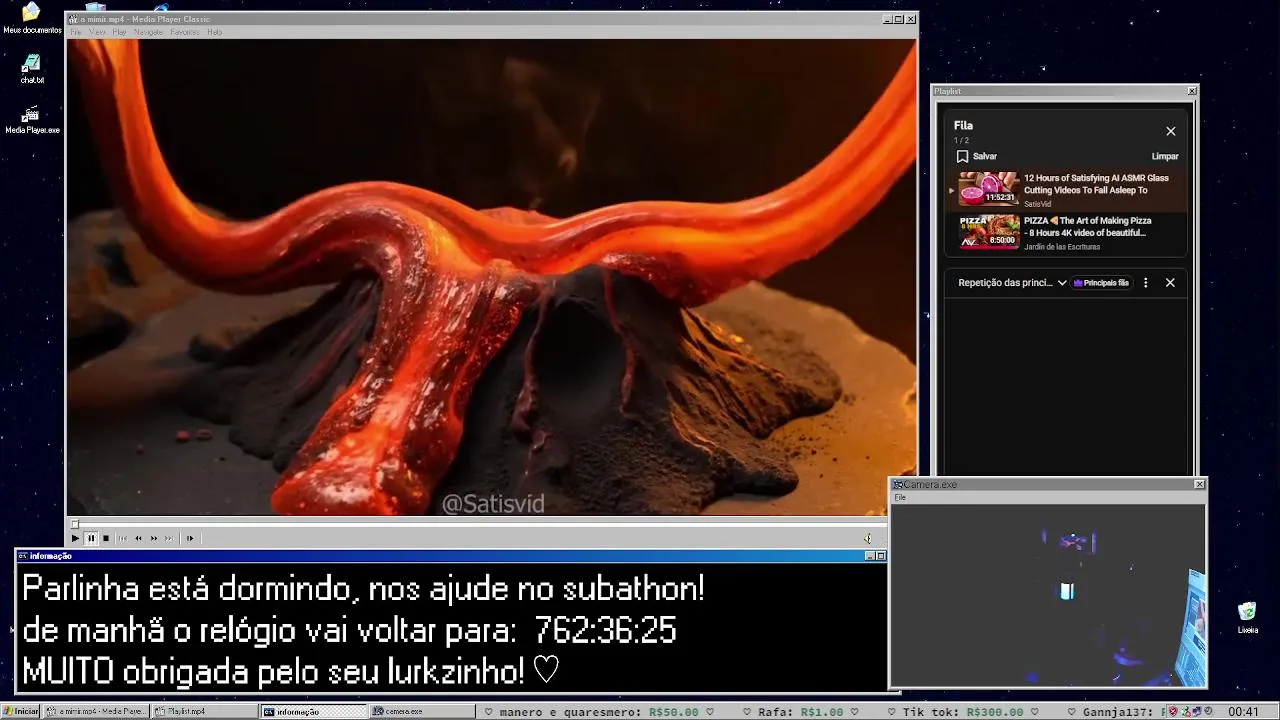Open the chat.txt desktop file
The height and width of the screenshot is (720, 1280).
(32, 69)
